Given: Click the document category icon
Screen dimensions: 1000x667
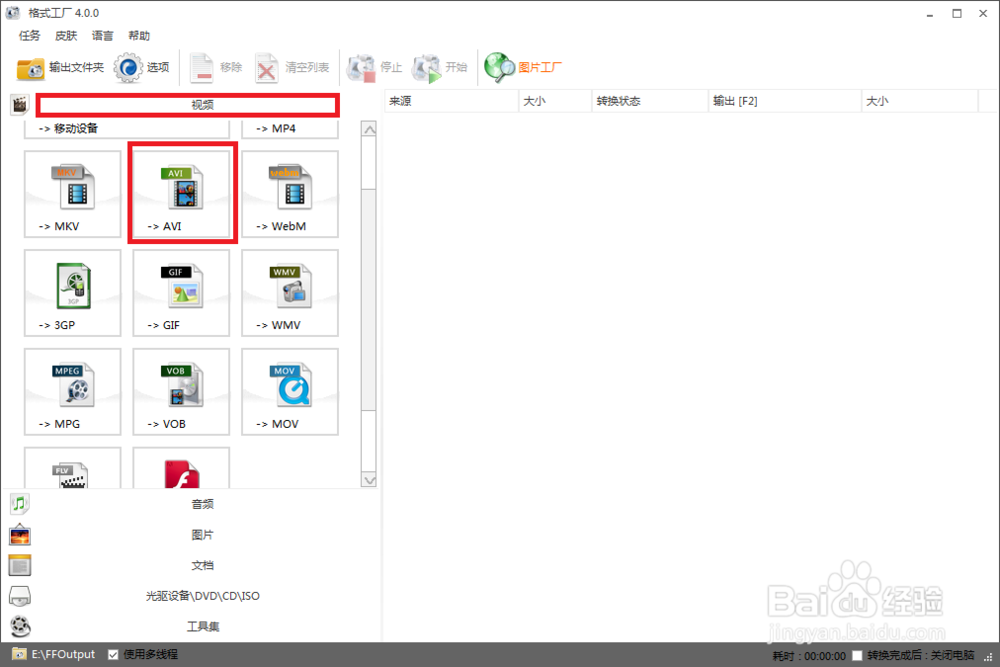Looking at the screenshot, I should 20,565.
